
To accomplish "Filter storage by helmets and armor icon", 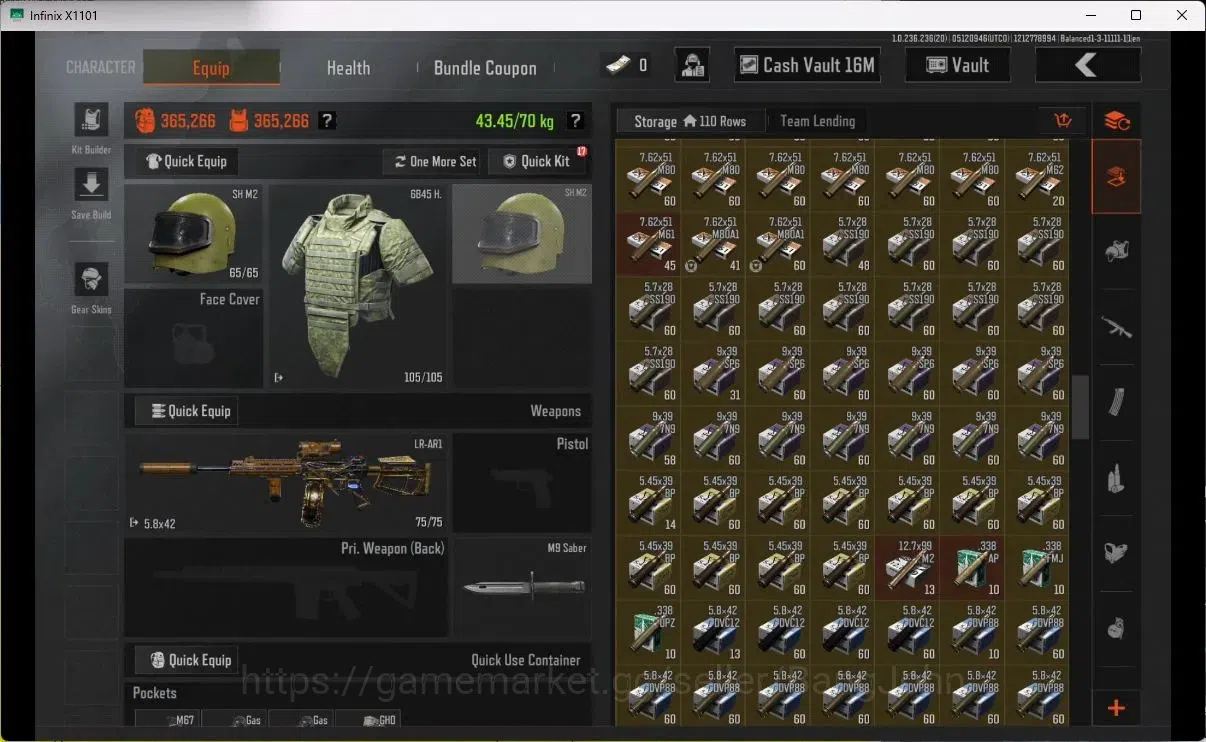I will [x=1117, y=252].
